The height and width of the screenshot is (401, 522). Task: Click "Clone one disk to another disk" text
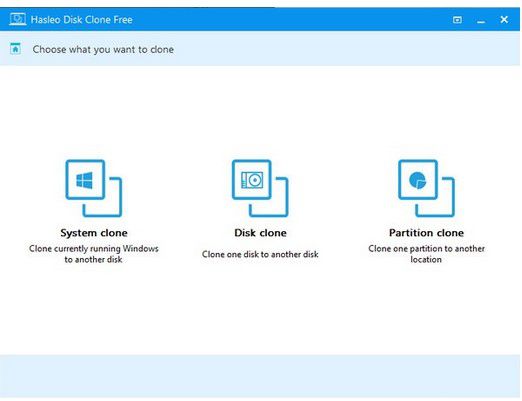(260, 254)
